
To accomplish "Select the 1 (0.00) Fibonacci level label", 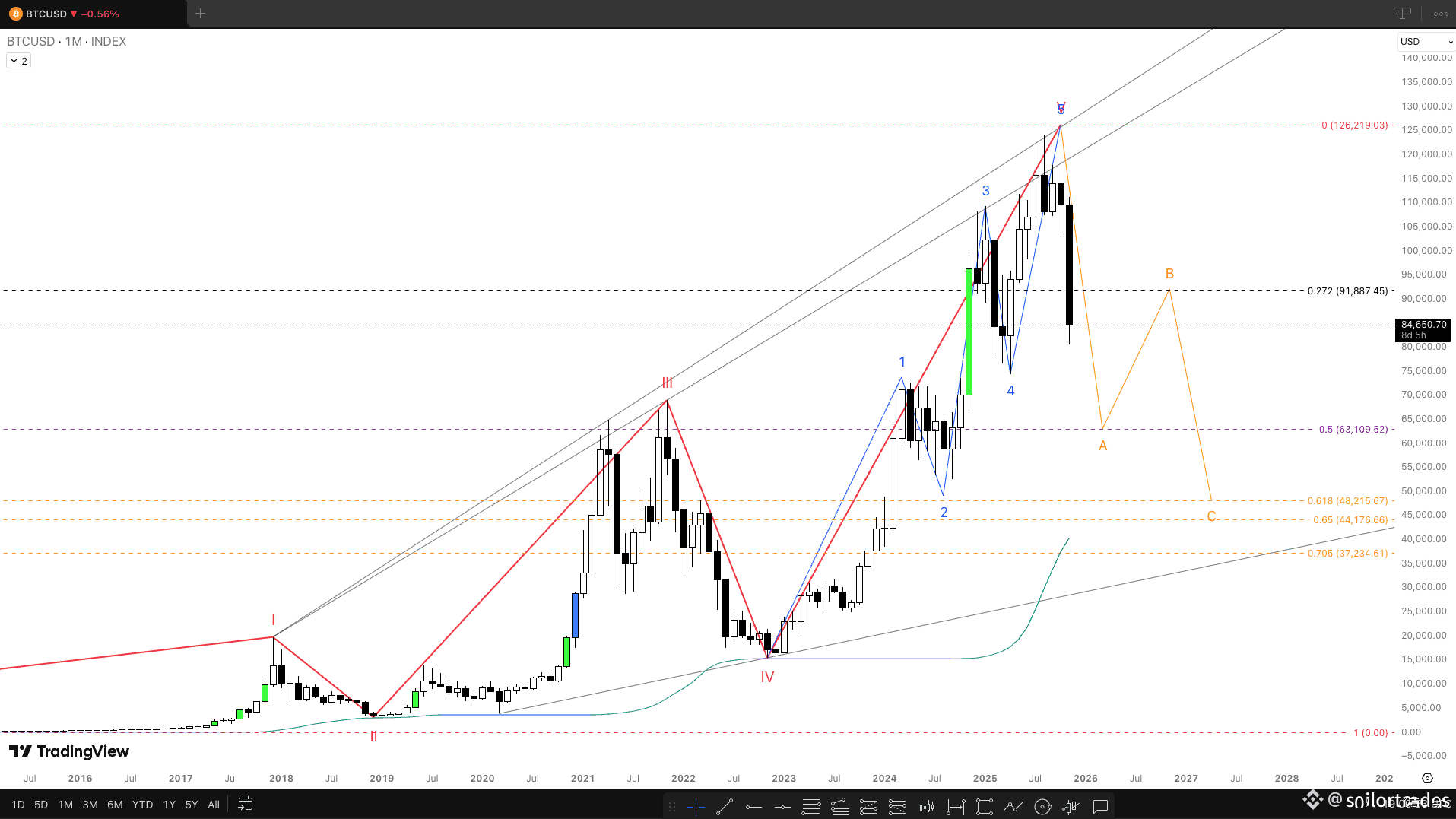I will click(x=1370, y=733).
